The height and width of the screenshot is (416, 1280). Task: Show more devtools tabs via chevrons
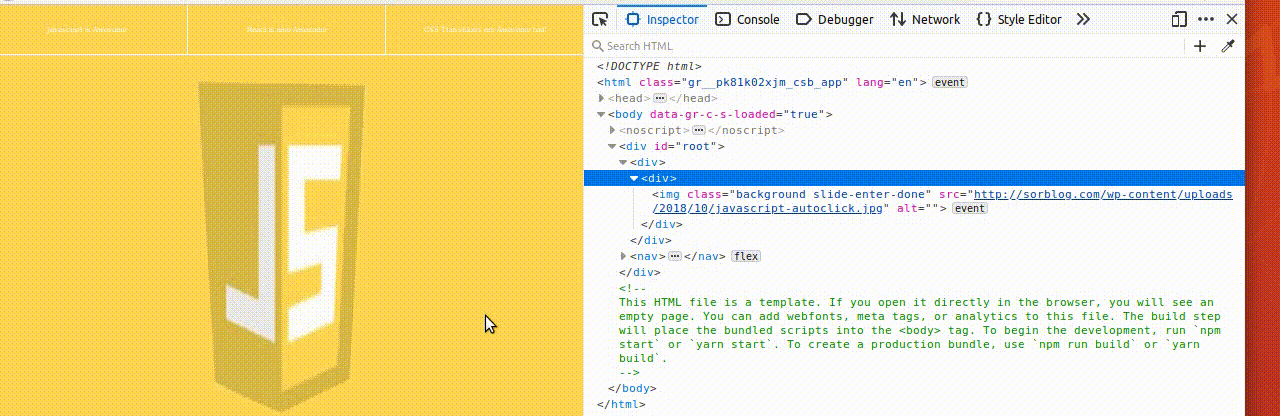pos(1083,19)
